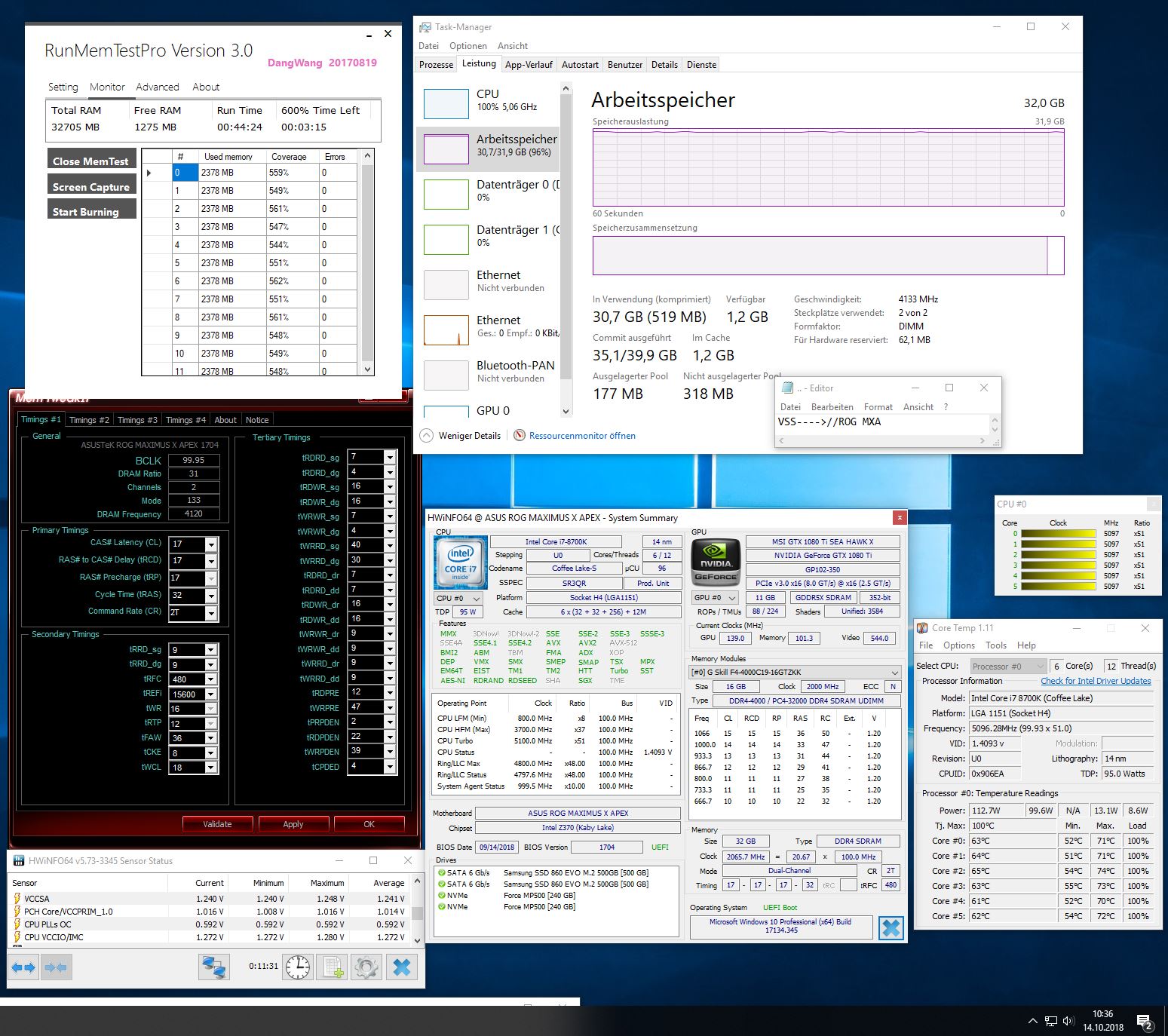Open the GPU #0 selector in System Summary

[715, 598]
